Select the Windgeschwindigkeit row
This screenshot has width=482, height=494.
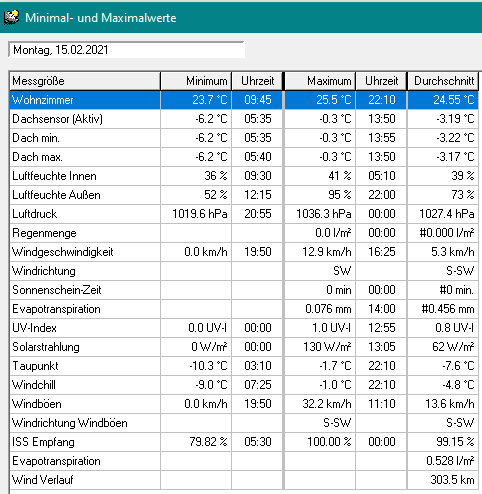click(244, 252)
